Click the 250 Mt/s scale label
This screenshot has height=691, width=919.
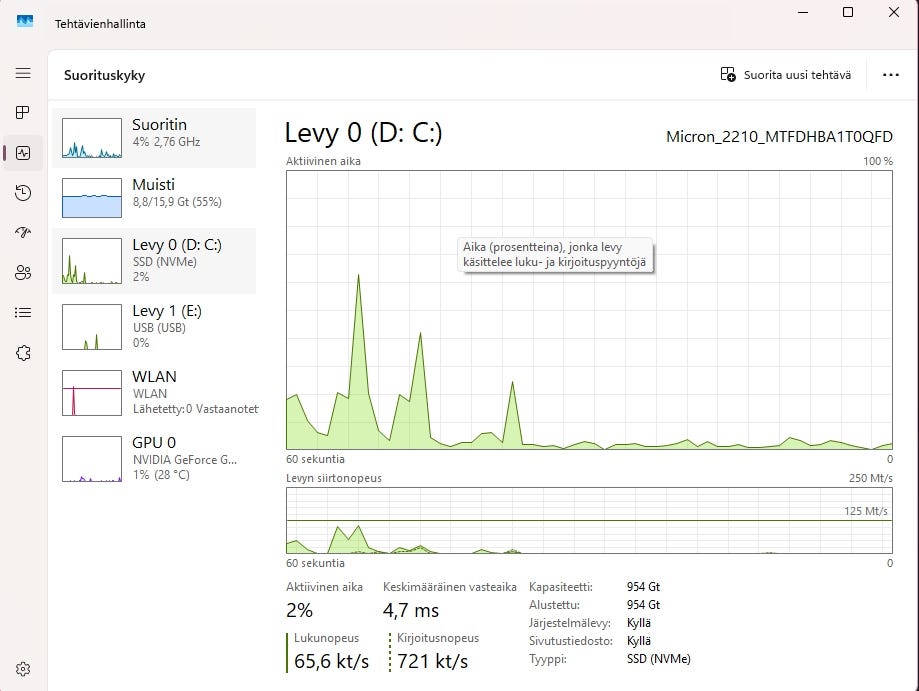pyautogui.click(x=870, y=478)
